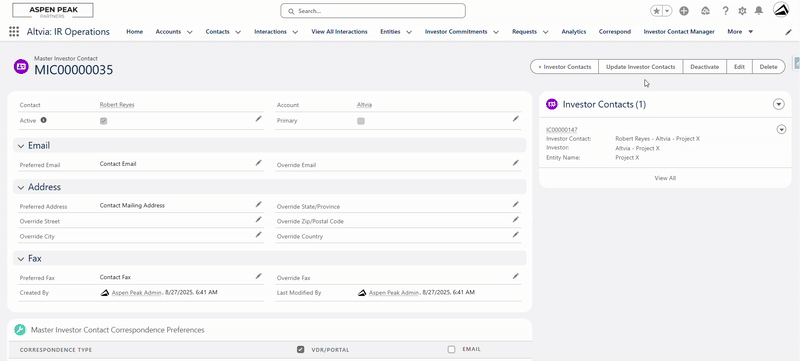Screen dimensions: 800x361
Task: Edit the Preferred Fax pencil icon
Action: pyautogui.click(x=259, y=276)
